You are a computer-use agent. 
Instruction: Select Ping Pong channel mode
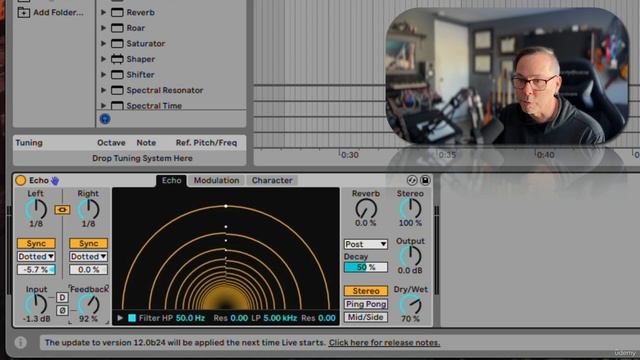tap(366, 304)
